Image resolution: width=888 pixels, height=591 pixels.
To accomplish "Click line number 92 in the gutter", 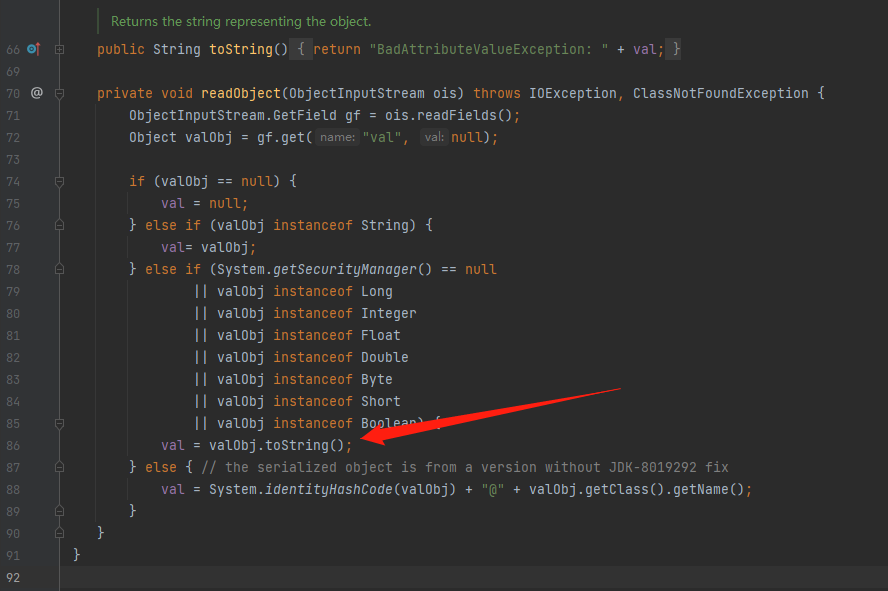I will 13,578.
